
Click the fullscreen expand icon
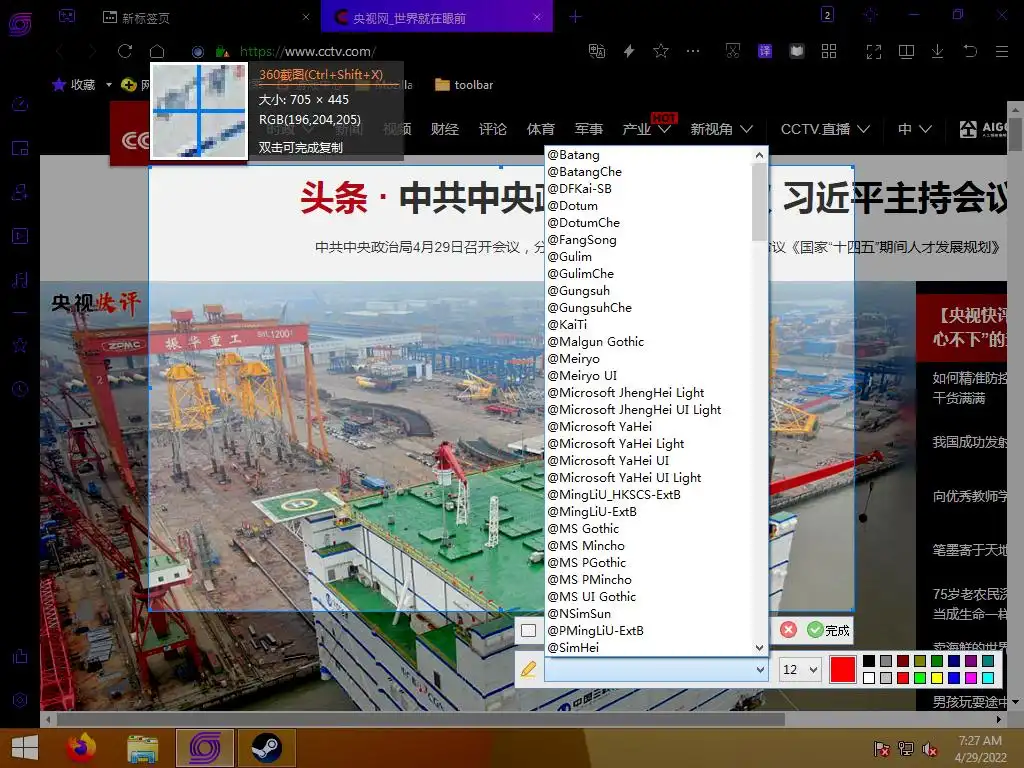(x=874, y=51)
